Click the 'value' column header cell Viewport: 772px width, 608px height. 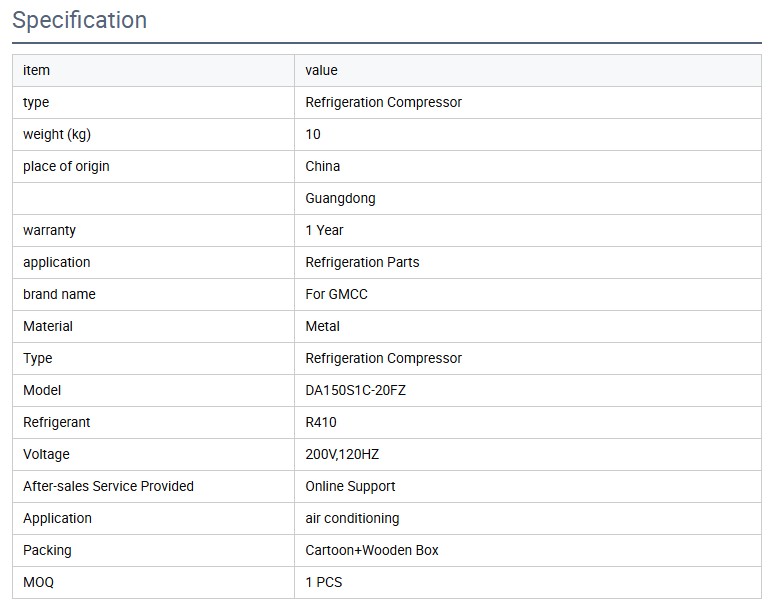321,70
